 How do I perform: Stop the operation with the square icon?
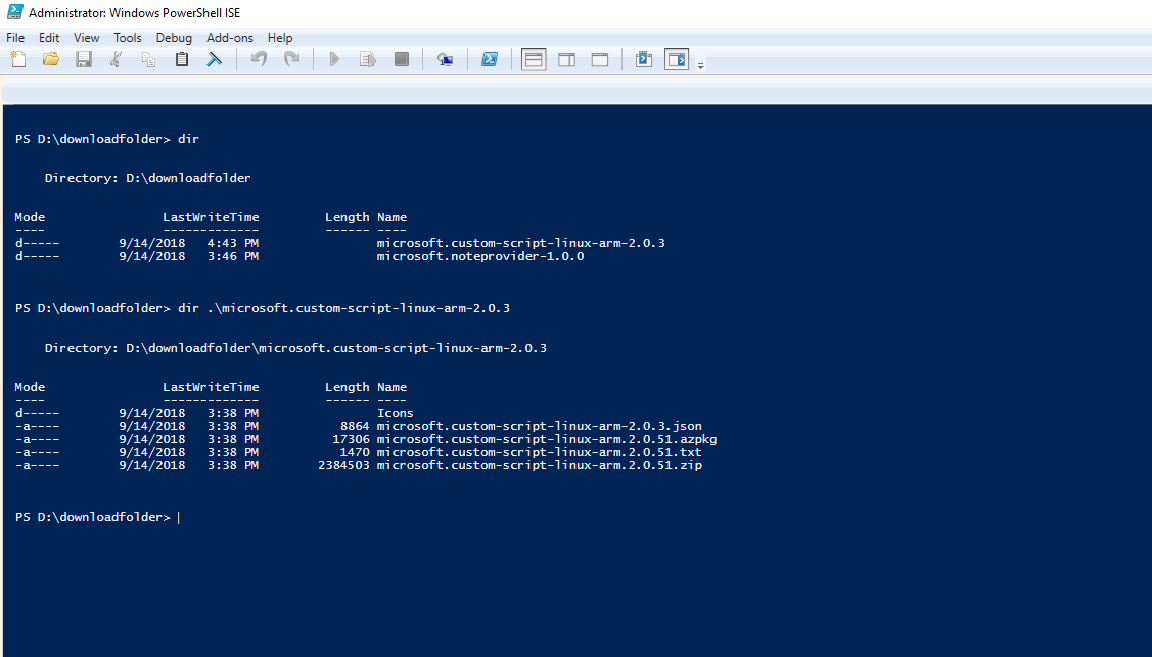tap(401, 60)
